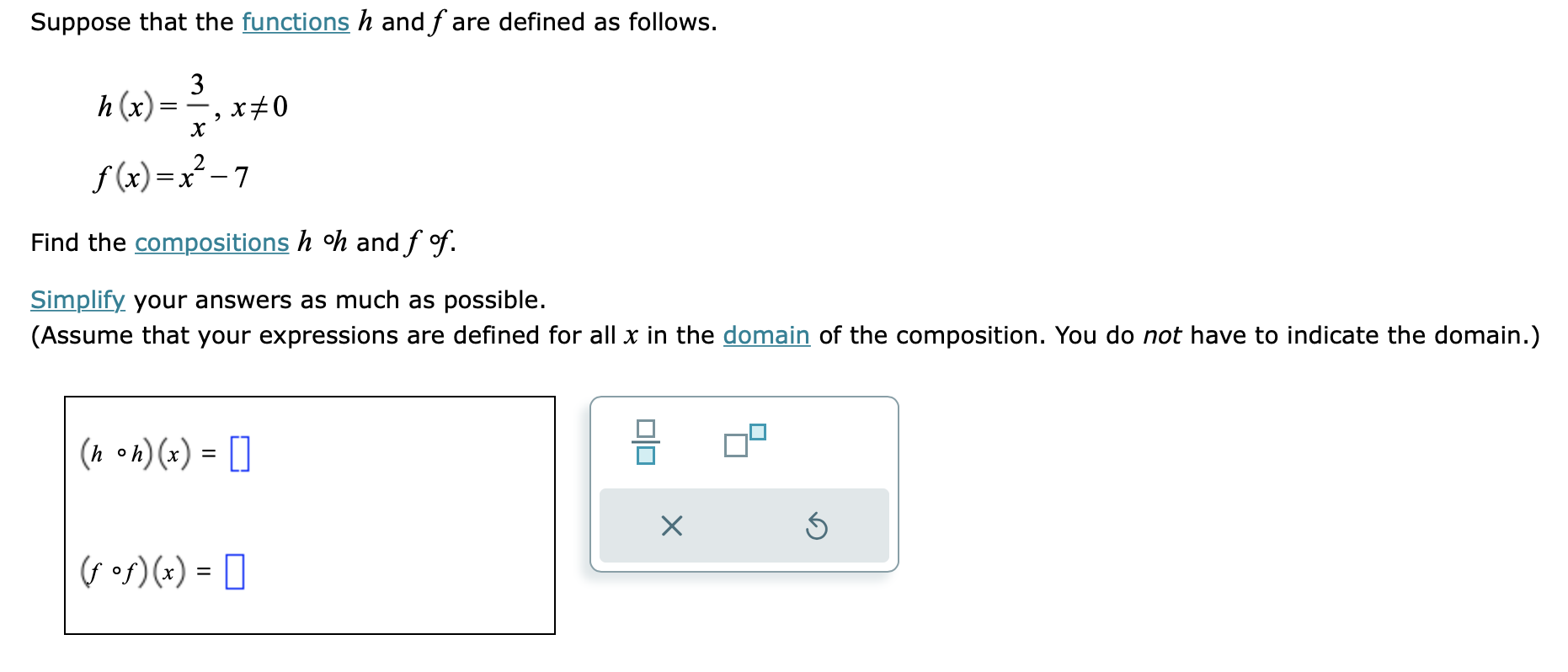Click the Simplify hyperlink

point(77,301)
